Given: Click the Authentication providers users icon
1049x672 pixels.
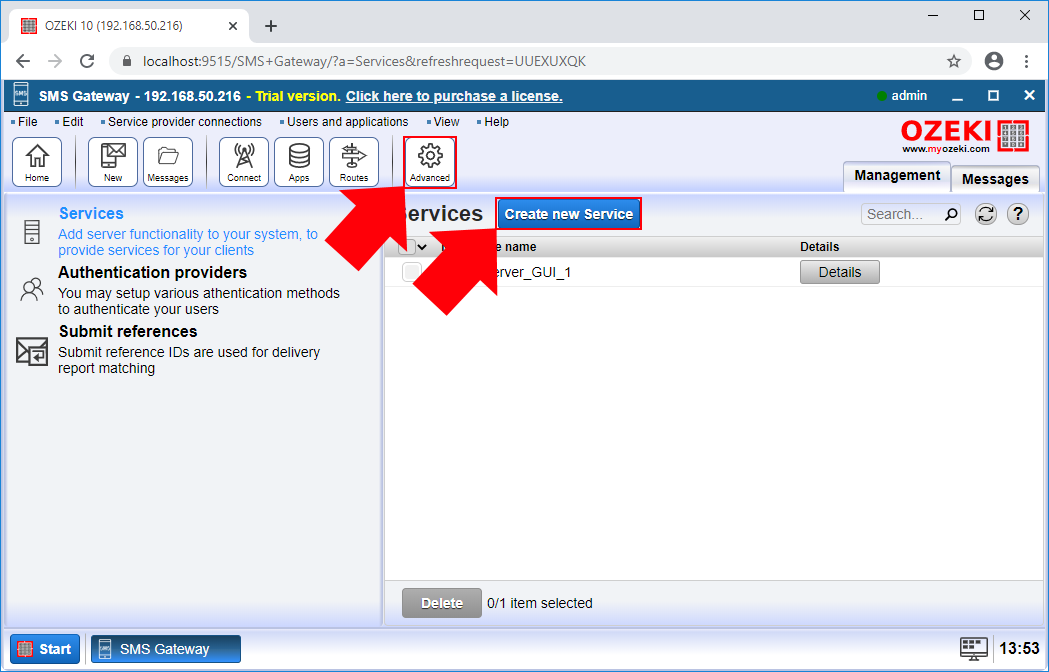Looking at the screenshot, I should 31,290.
